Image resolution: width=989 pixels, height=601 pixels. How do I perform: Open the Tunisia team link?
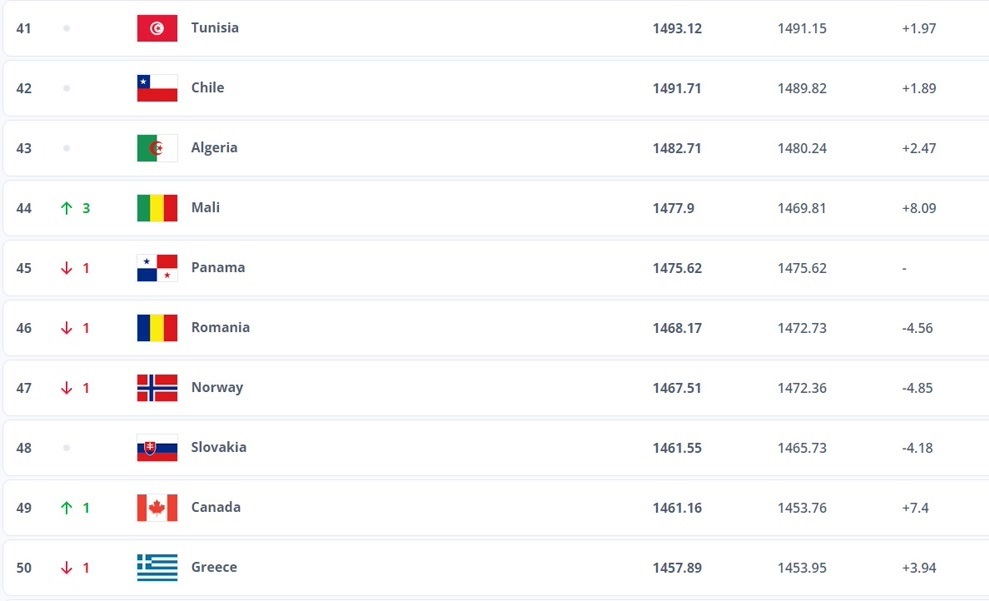click(215, 28)
